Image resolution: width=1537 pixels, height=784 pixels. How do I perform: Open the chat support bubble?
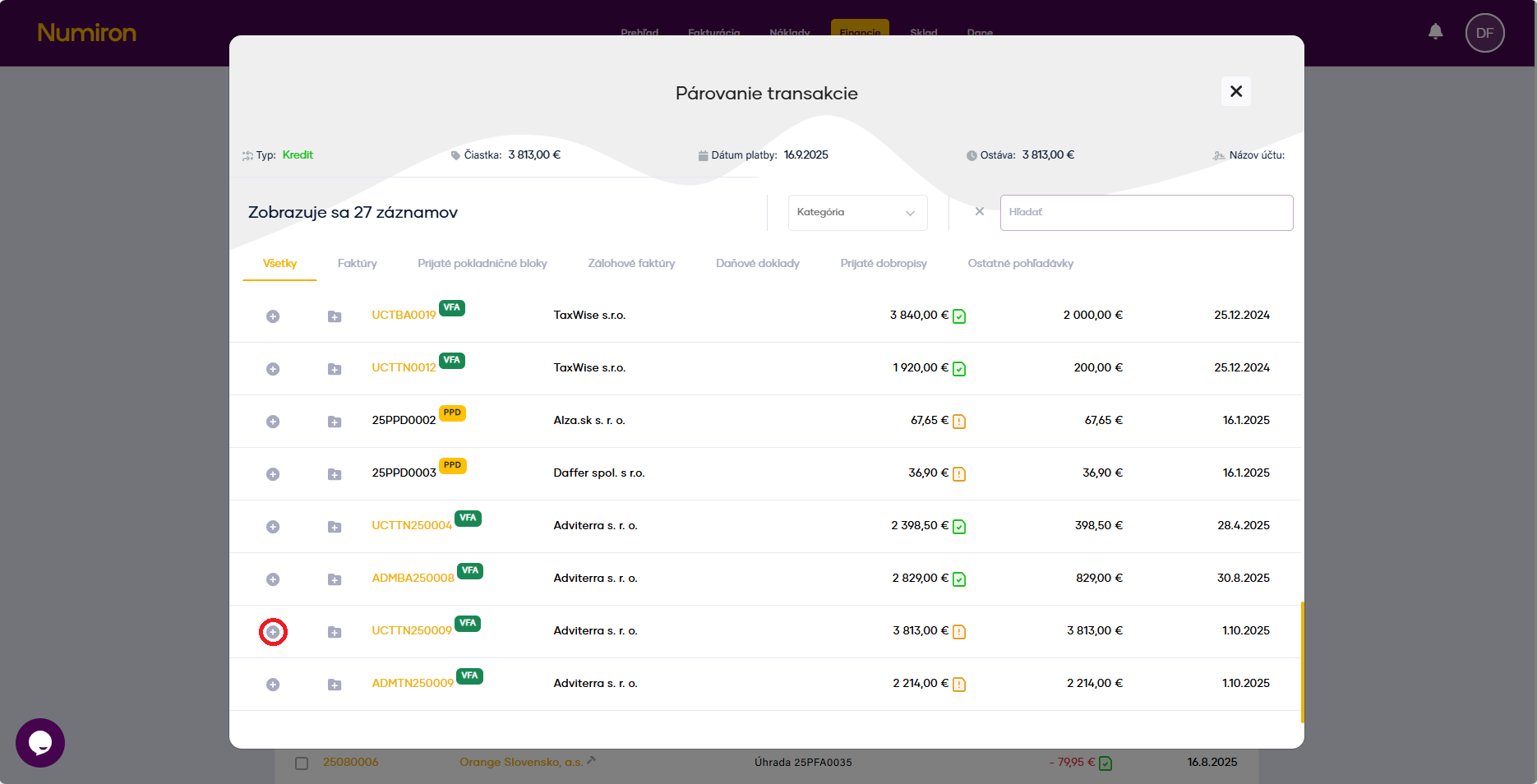pos(40,742)
